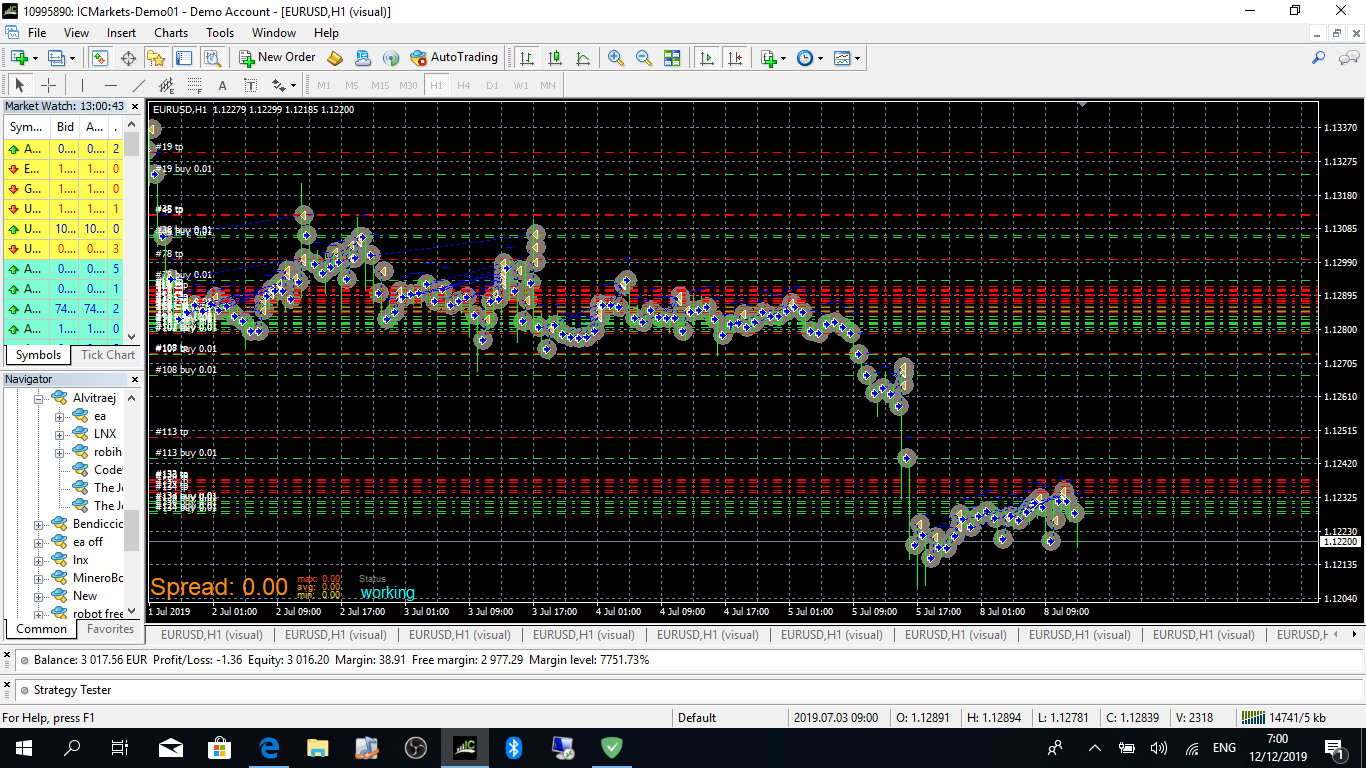
Task: Switch to the D1 timeframe
Action: coord(492,86)
